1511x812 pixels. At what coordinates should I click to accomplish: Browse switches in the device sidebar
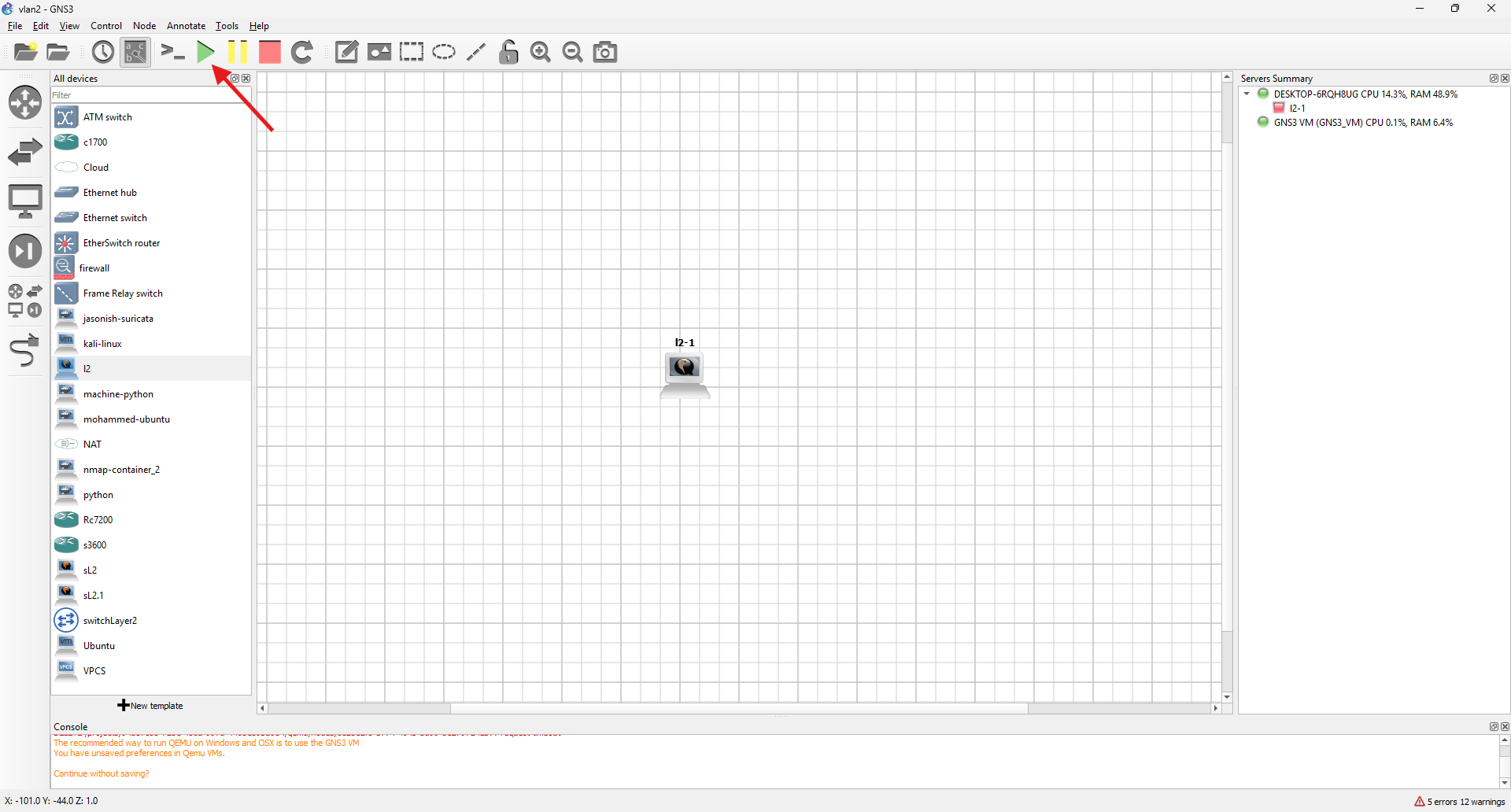tap(25, 152)
